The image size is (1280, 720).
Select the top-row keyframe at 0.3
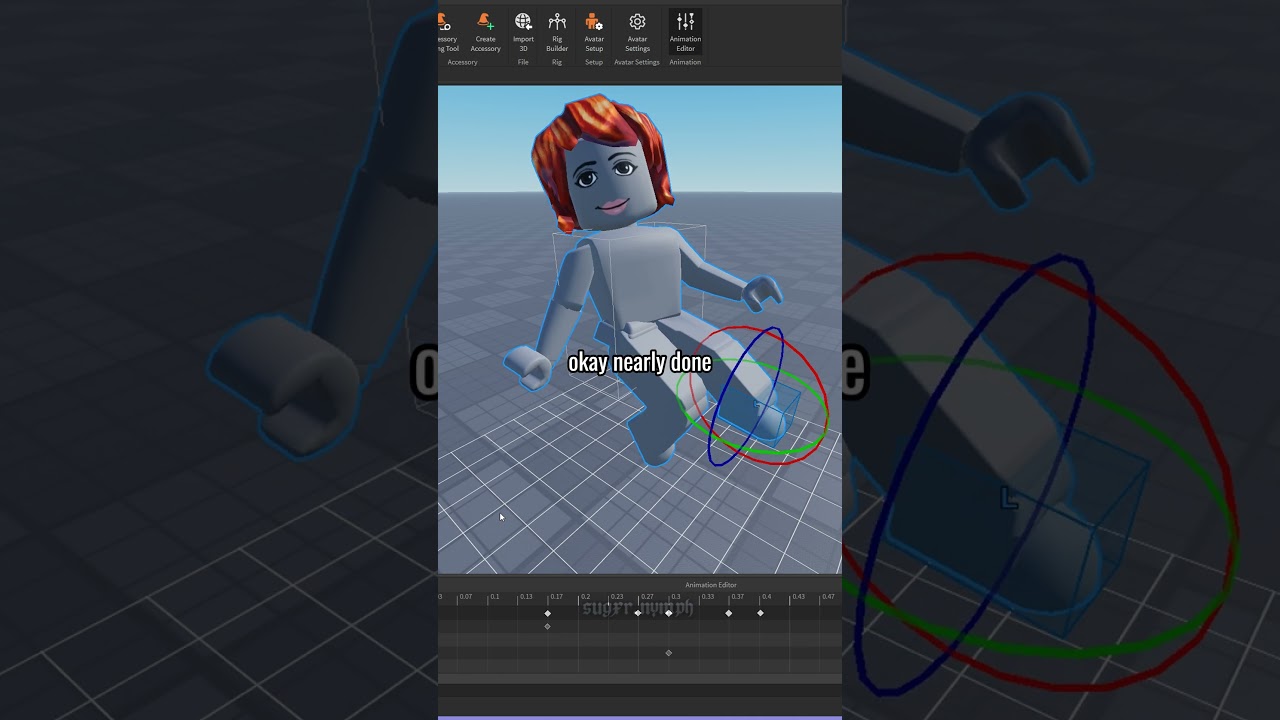(x=669, y=613)
